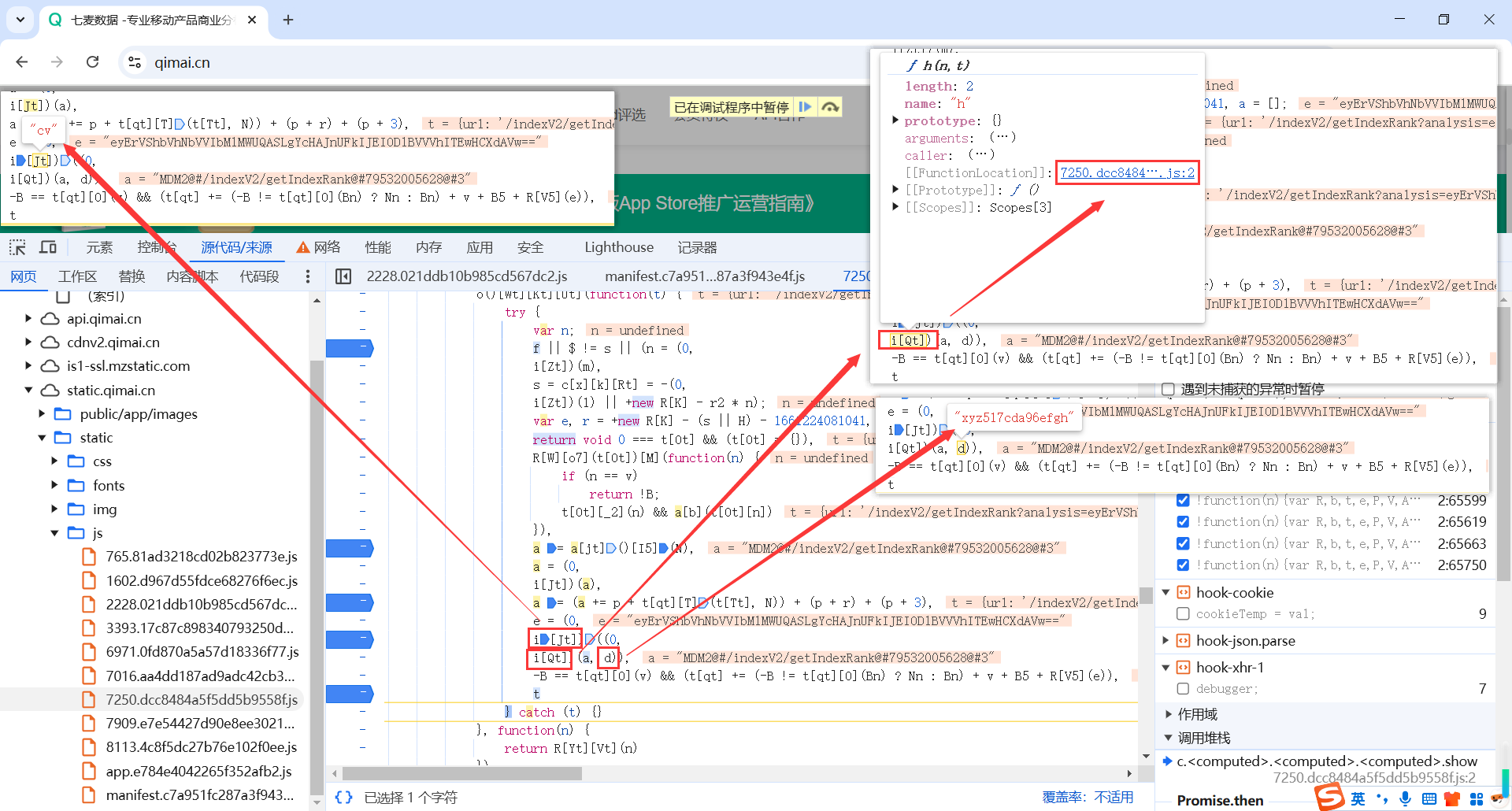1512x811 pixels.
Task: Enable the debugger; breakpoint under hook-xhr-1
Action: [x=1183, y=688]
